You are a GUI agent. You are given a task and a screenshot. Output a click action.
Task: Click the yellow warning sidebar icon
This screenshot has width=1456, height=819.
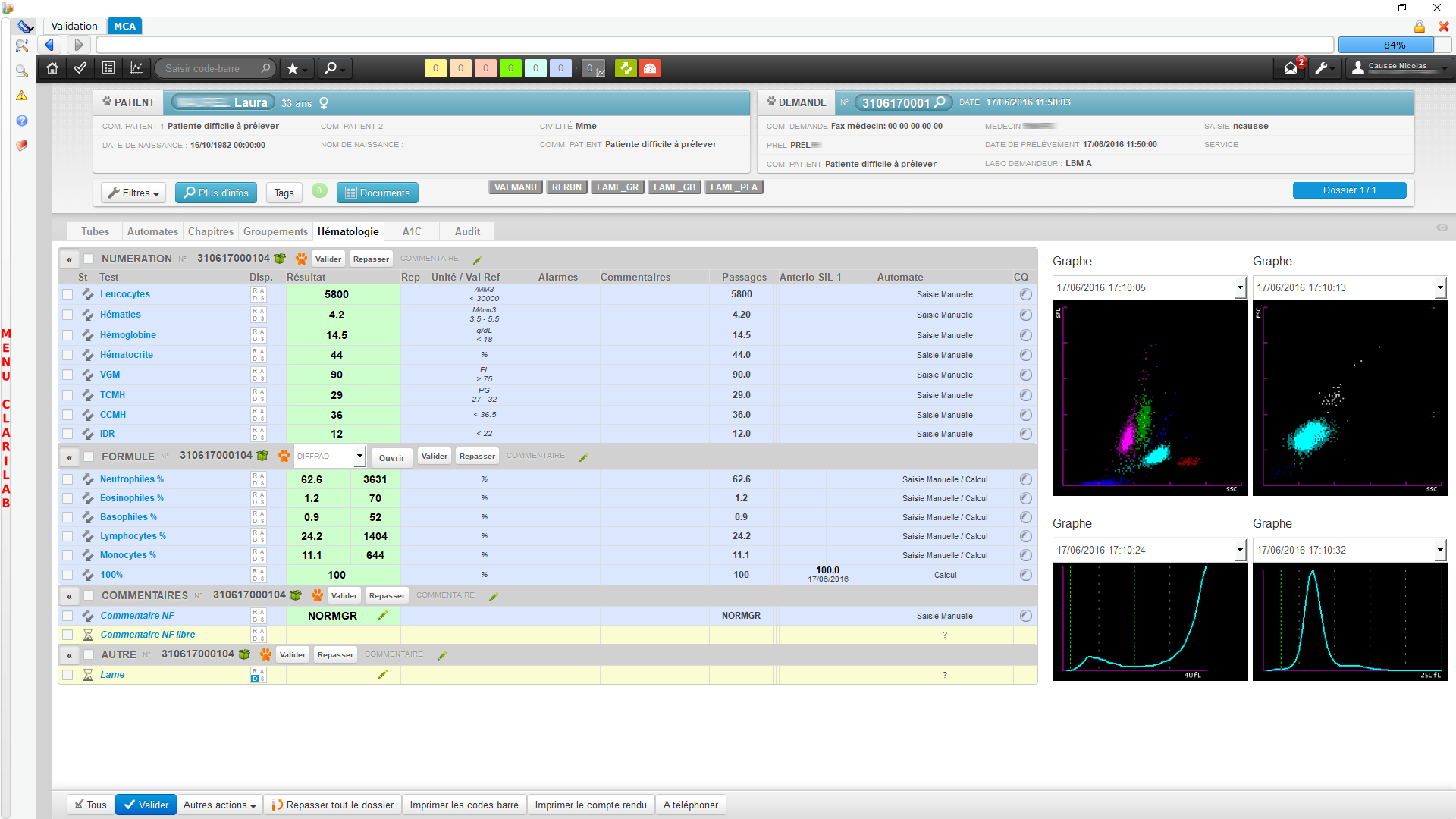pyautogui.click(x=22, y=96)
